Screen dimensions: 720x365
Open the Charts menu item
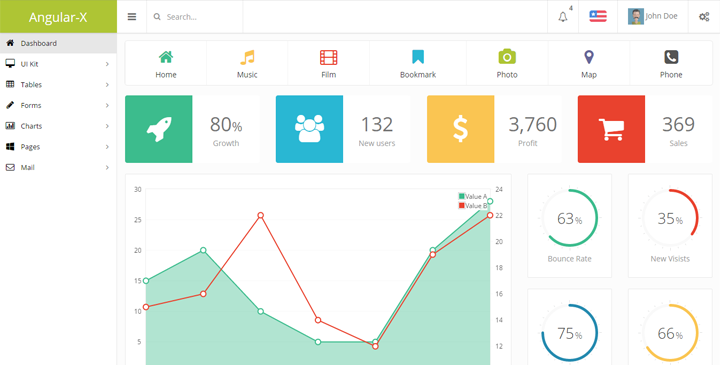pyautogui.click(x=58, y=126)
